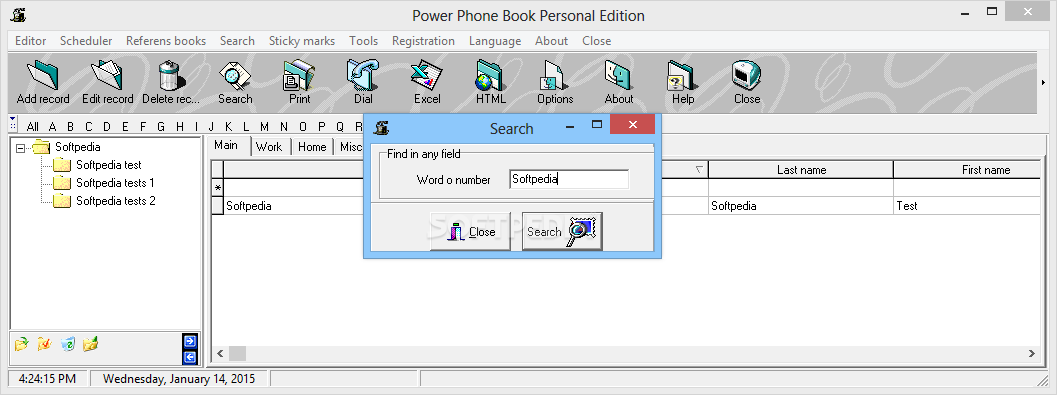This screenshot has height=395, width=1057.
Task: Click the second folder icon with red mark below tree
Action: [44, 344]
